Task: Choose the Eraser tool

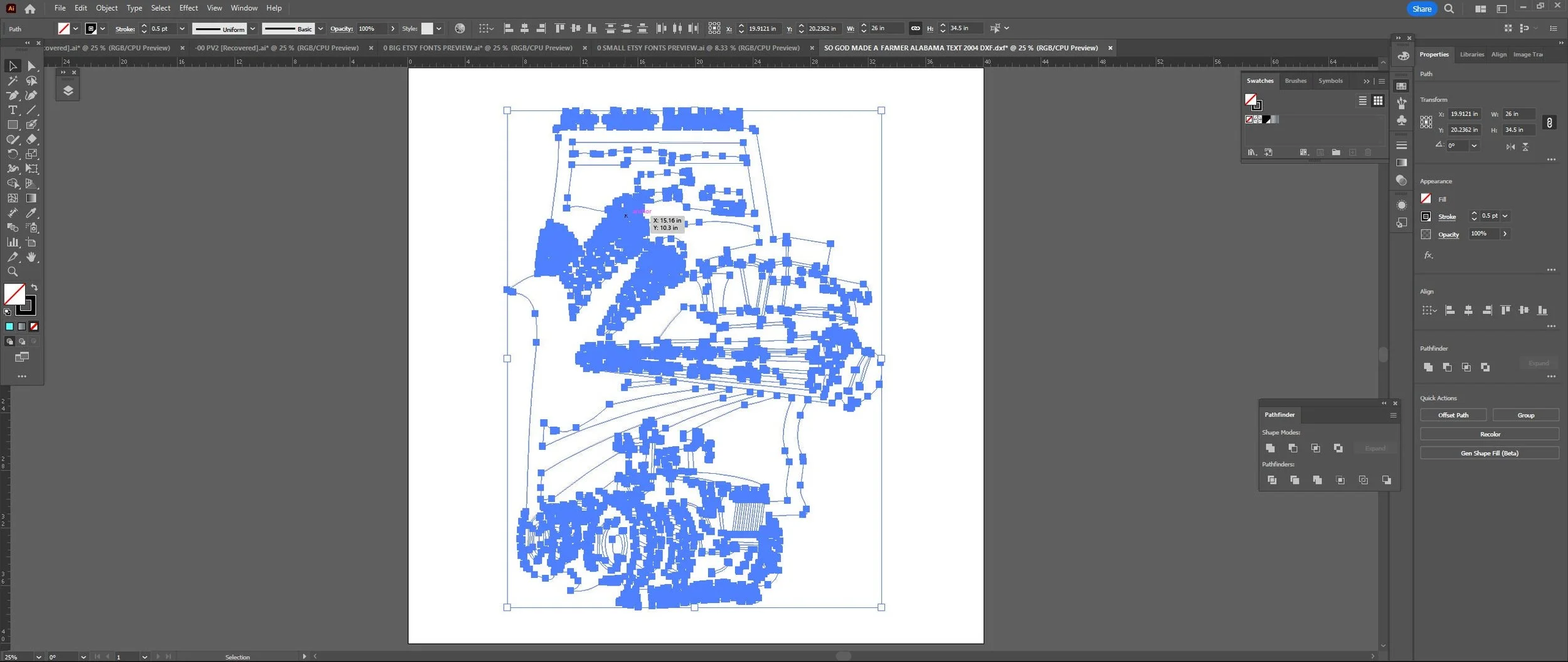Action: (31, 139)
